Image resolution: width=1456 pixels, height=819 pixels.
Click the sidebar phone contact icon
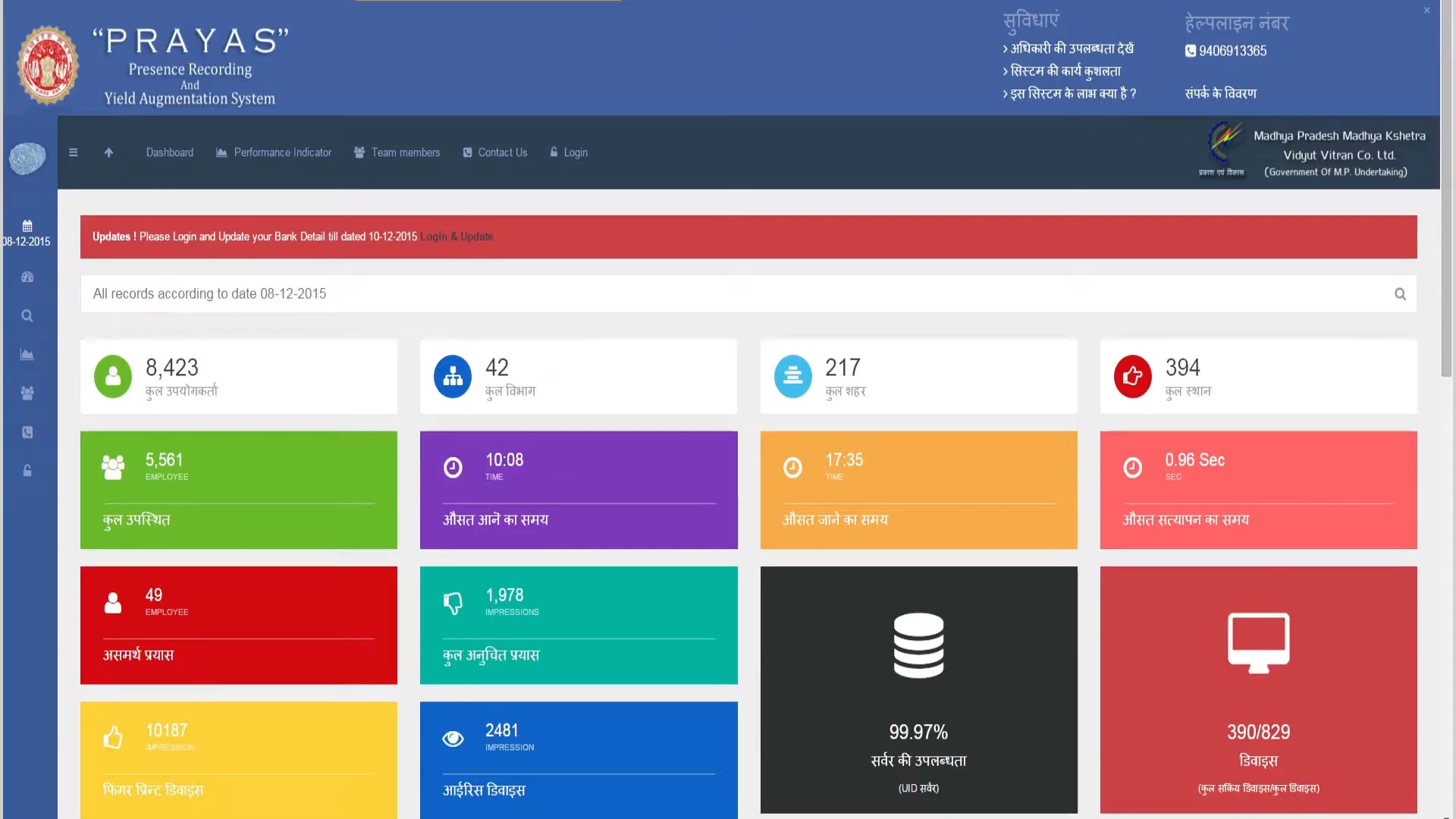point(27,432)
